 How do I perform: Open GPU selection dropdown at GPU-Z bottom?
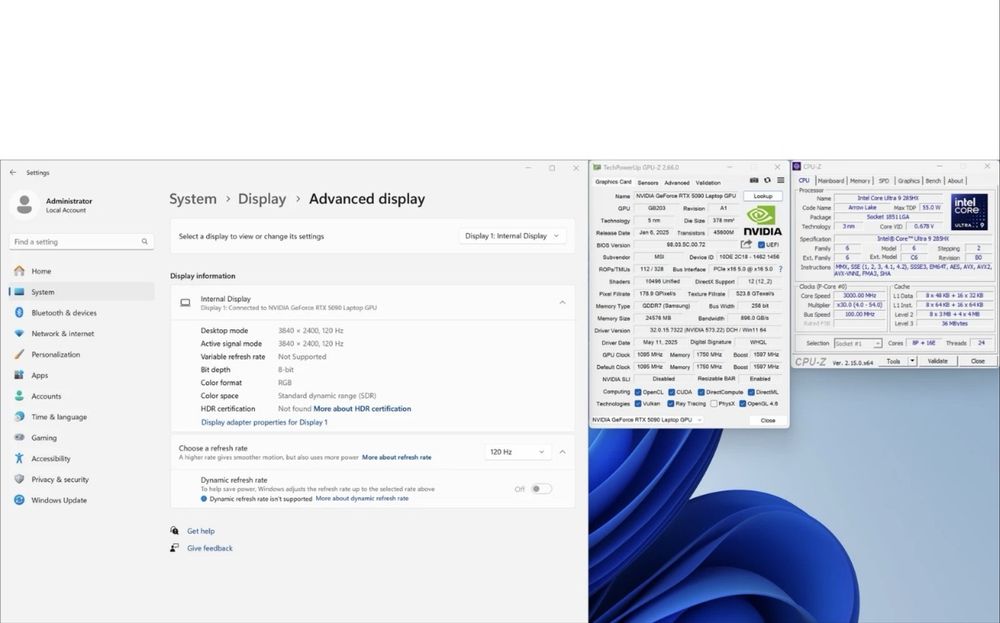pos(647,420)
